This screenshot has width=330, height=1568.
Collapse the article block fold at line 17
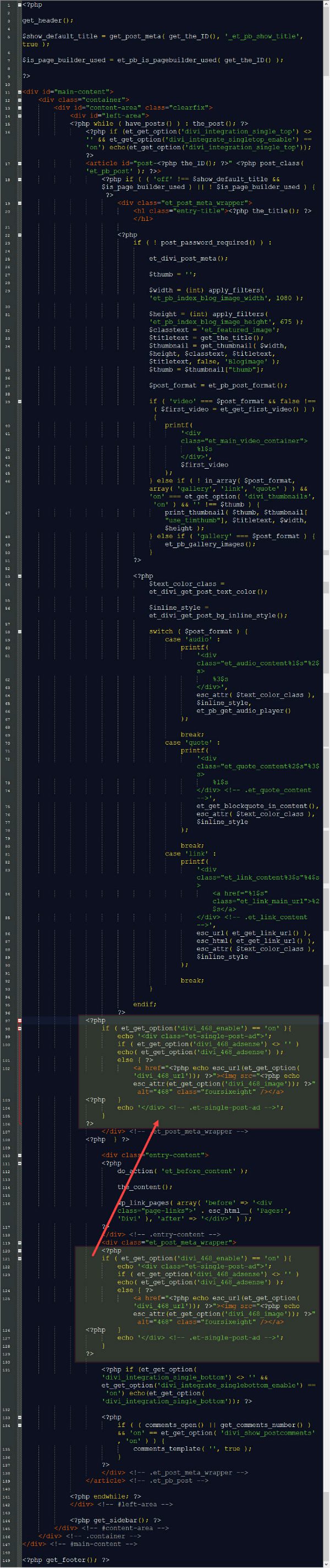(x=19, y=163)
